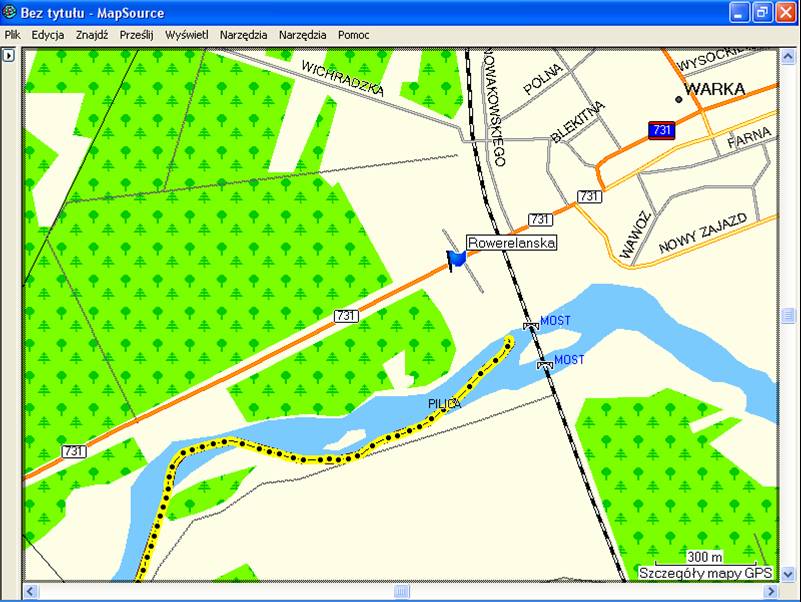Click the PILICA river label
This screenshot has width=801, height=602.
(444, 404)
